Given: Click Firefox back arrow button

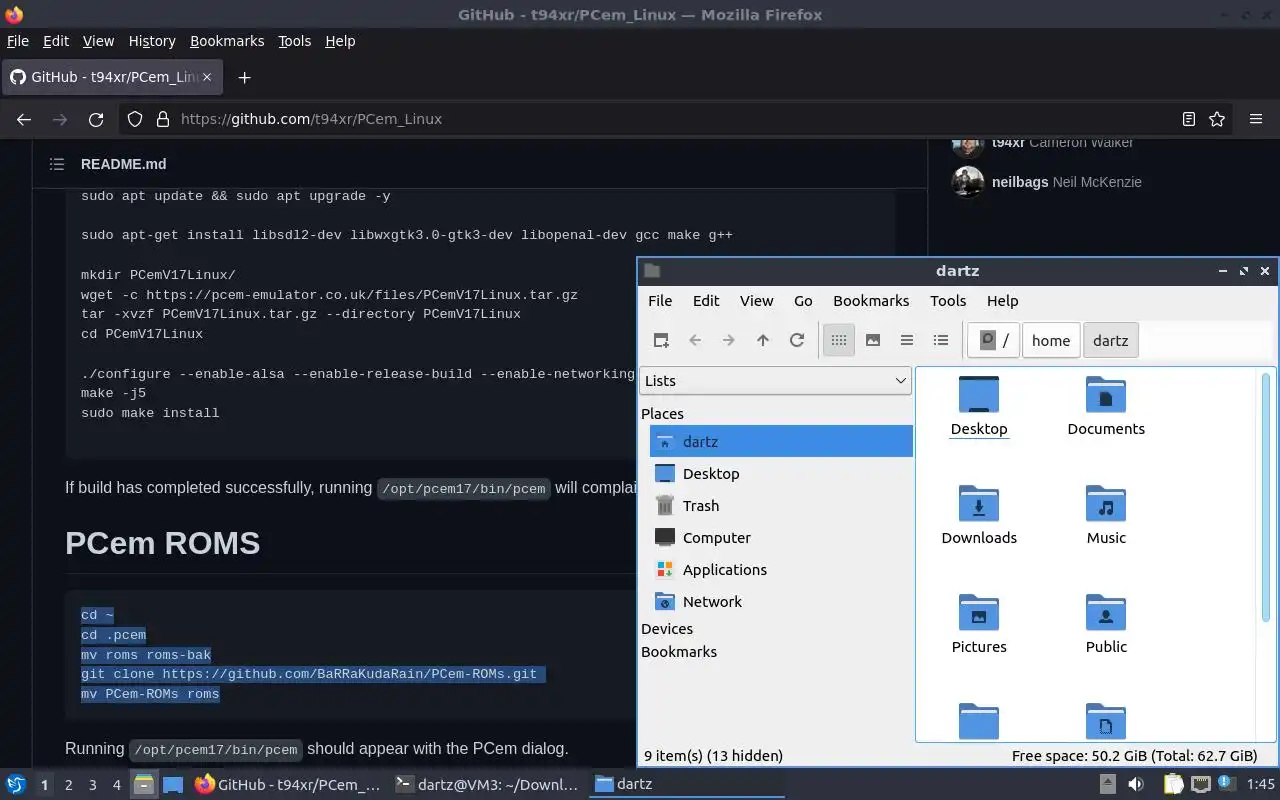Looking at the screenshot, I should 24,119.
